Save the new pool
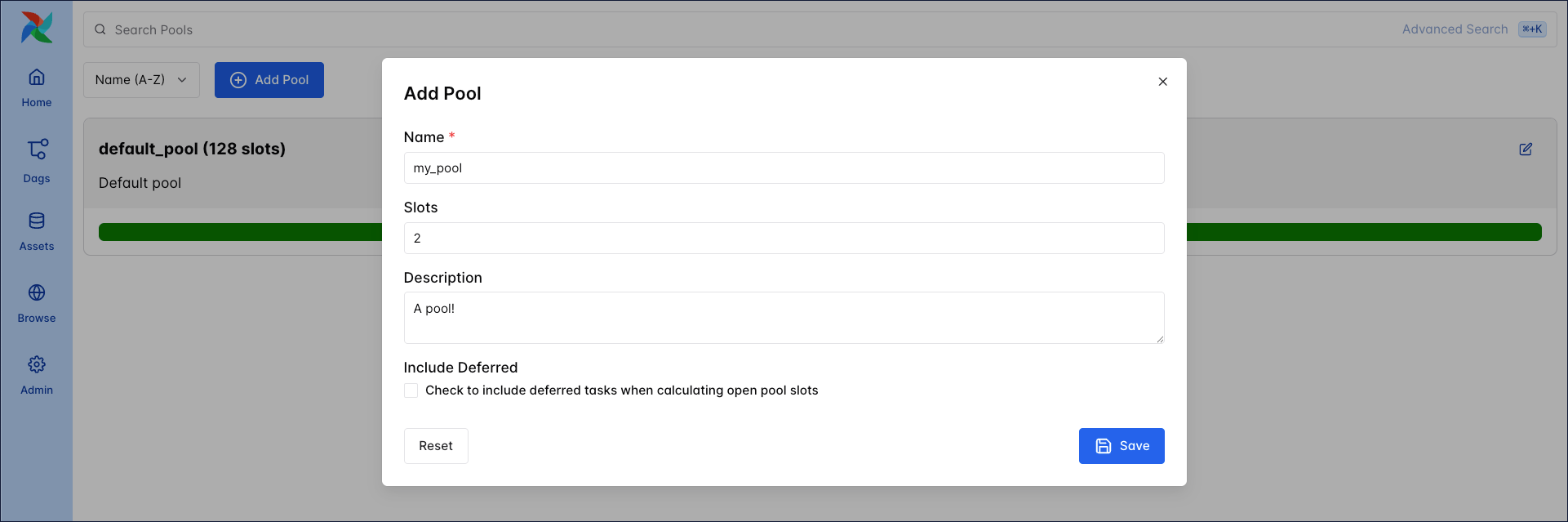This screenshot has width=1568, height=522. pos(1122,446)
